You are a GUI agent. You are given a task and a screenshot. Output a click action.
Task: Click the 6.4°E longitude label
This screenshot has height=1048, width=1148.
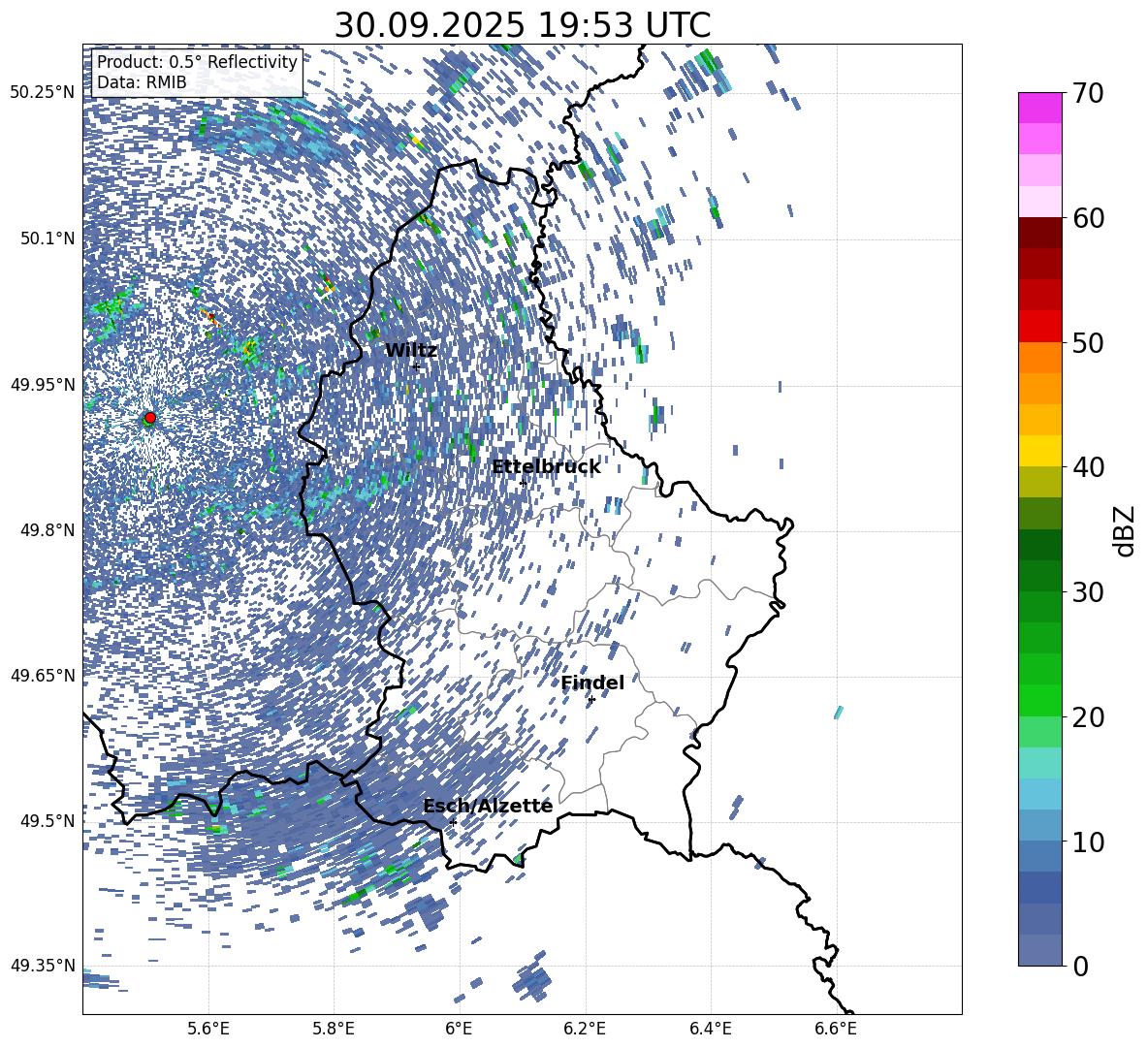710,1029
